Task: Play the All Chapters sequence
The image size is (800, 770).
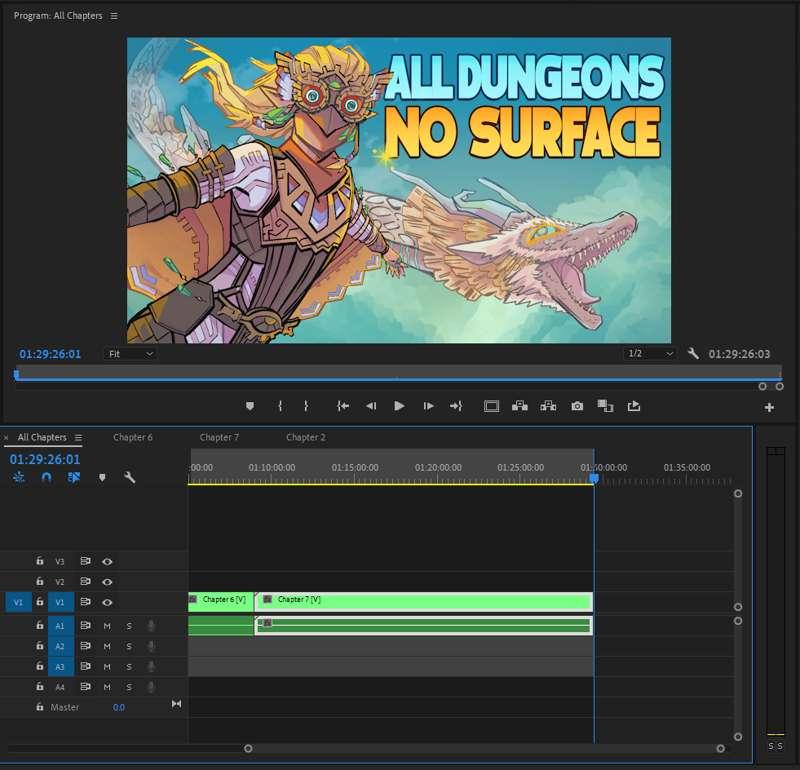Action: [x=399, y=406]
